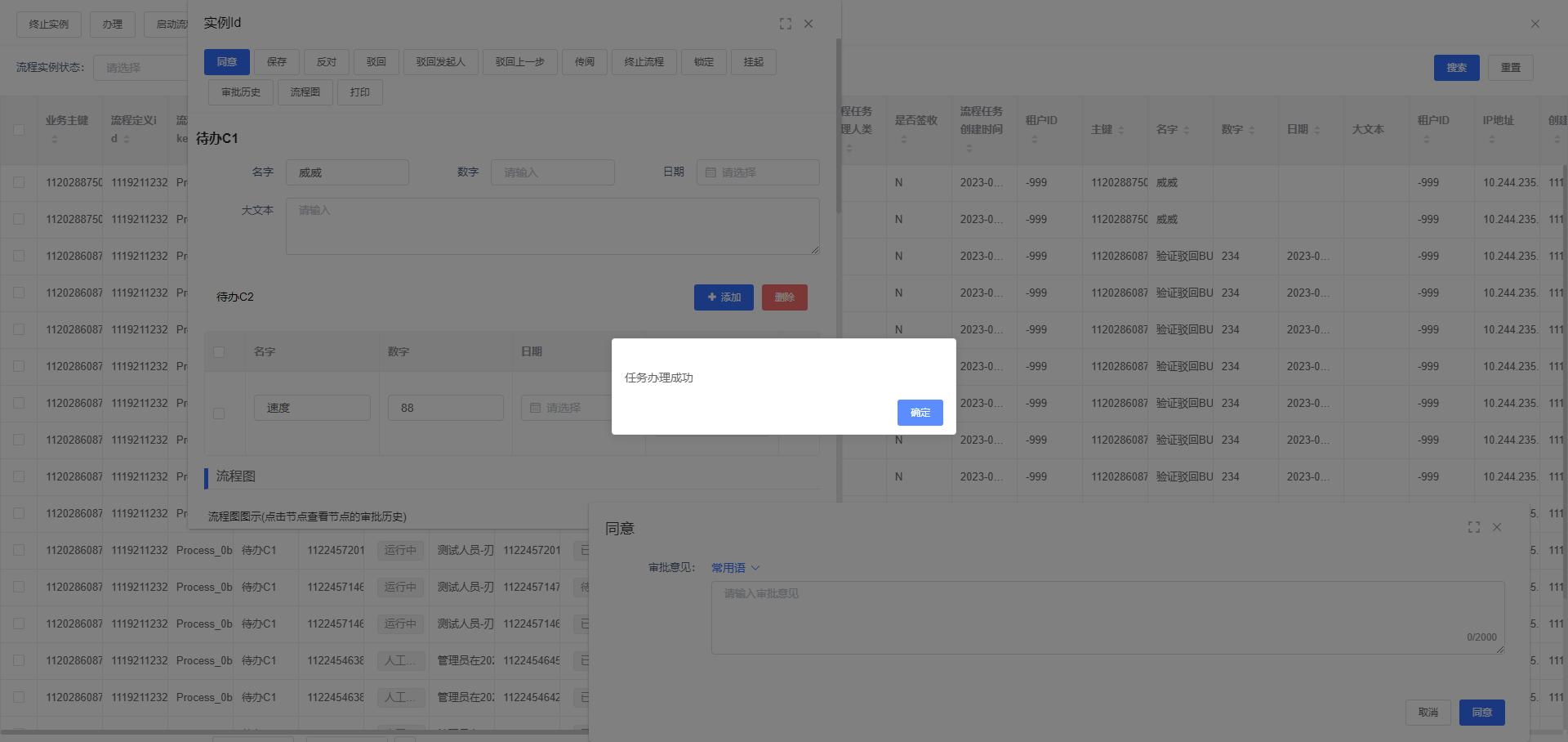The image size is (1568, 742).
Task: Confirm the 任务办理成功 message with 确定
Action: click(920, 413)
